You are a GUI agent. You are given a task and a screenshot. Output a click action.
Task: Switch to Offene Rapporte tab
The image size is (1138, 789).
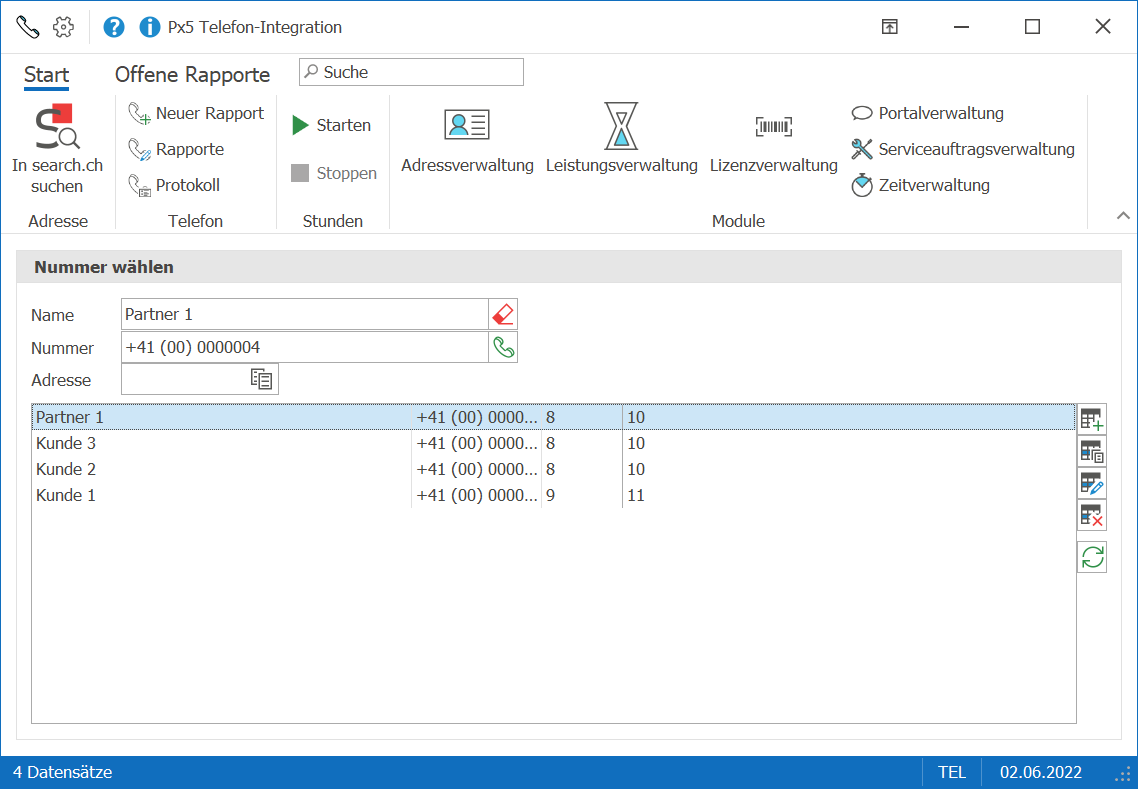192,75
